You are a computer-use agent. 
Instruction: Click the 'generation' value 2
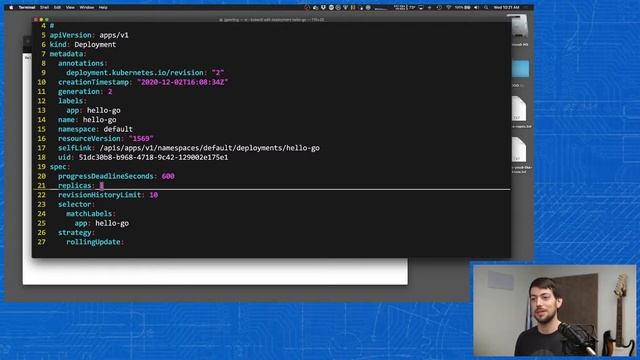point(110,91)
